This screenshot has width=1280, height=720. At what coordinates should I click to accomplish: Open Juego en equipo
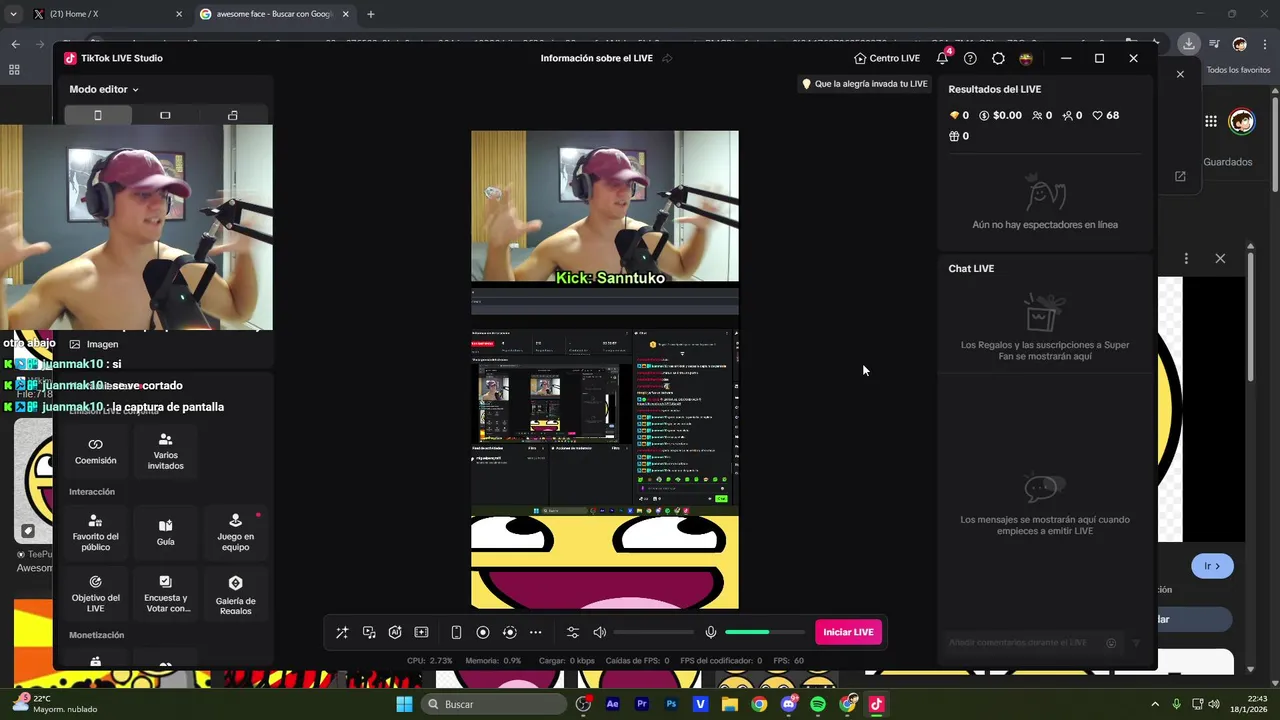(x=235, y=533)
